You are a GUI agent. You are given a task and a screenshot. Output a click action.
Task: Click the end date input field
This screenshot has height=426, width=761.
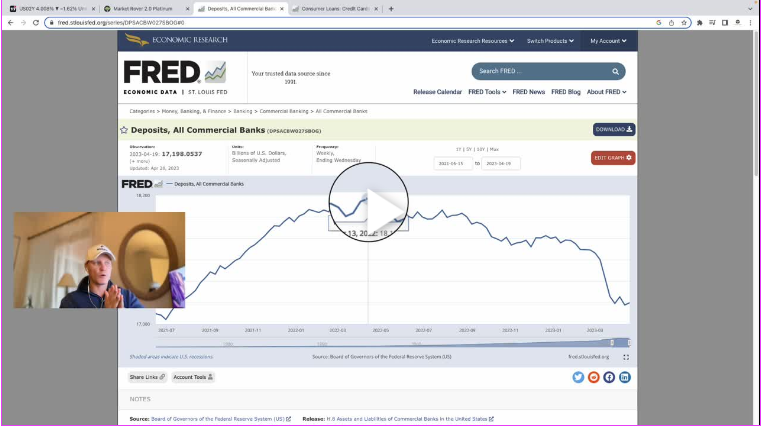[500, 164]
